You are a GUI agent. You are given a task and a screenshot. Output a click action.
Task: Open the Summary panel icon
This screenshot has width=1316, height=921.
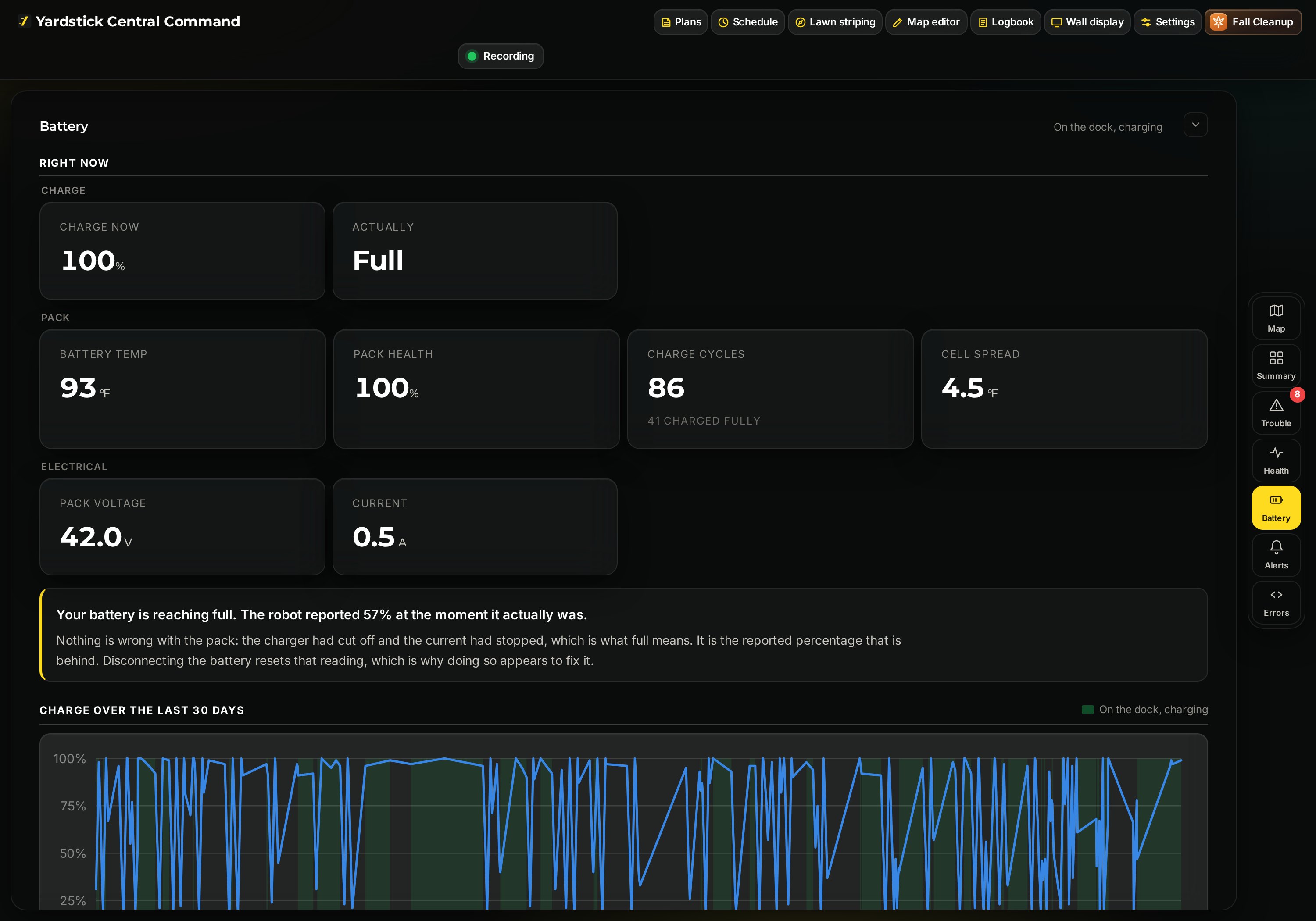pos(1276,366)
